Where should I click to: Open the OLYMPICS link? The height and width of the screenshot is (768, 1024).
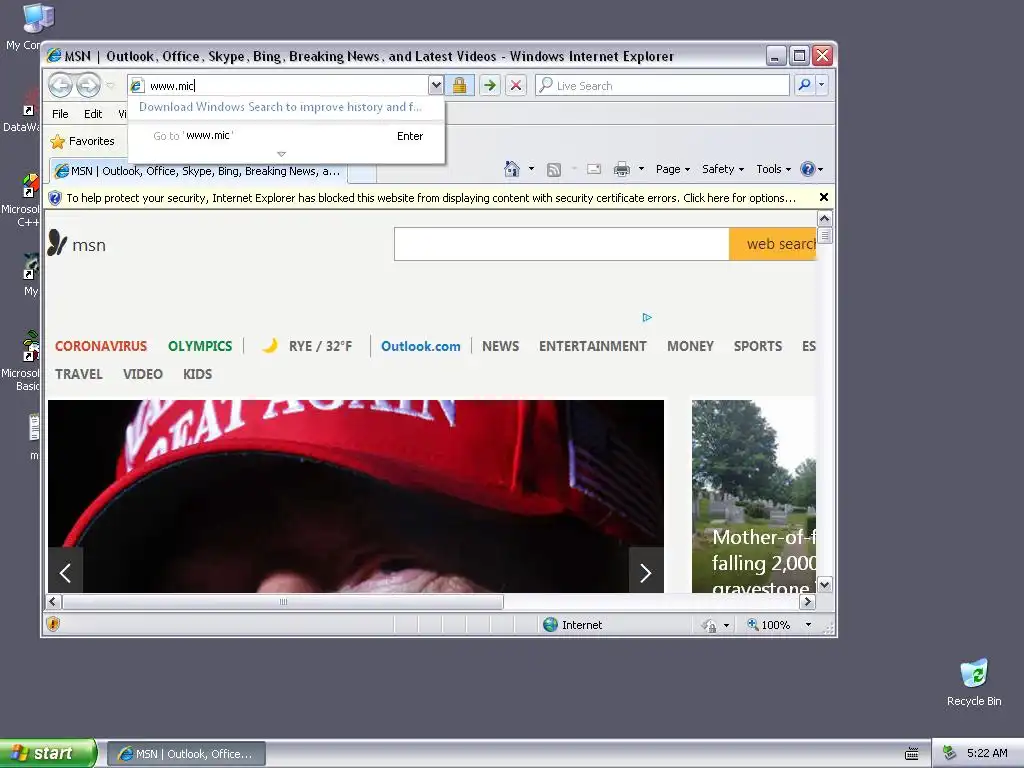point(200,346)
